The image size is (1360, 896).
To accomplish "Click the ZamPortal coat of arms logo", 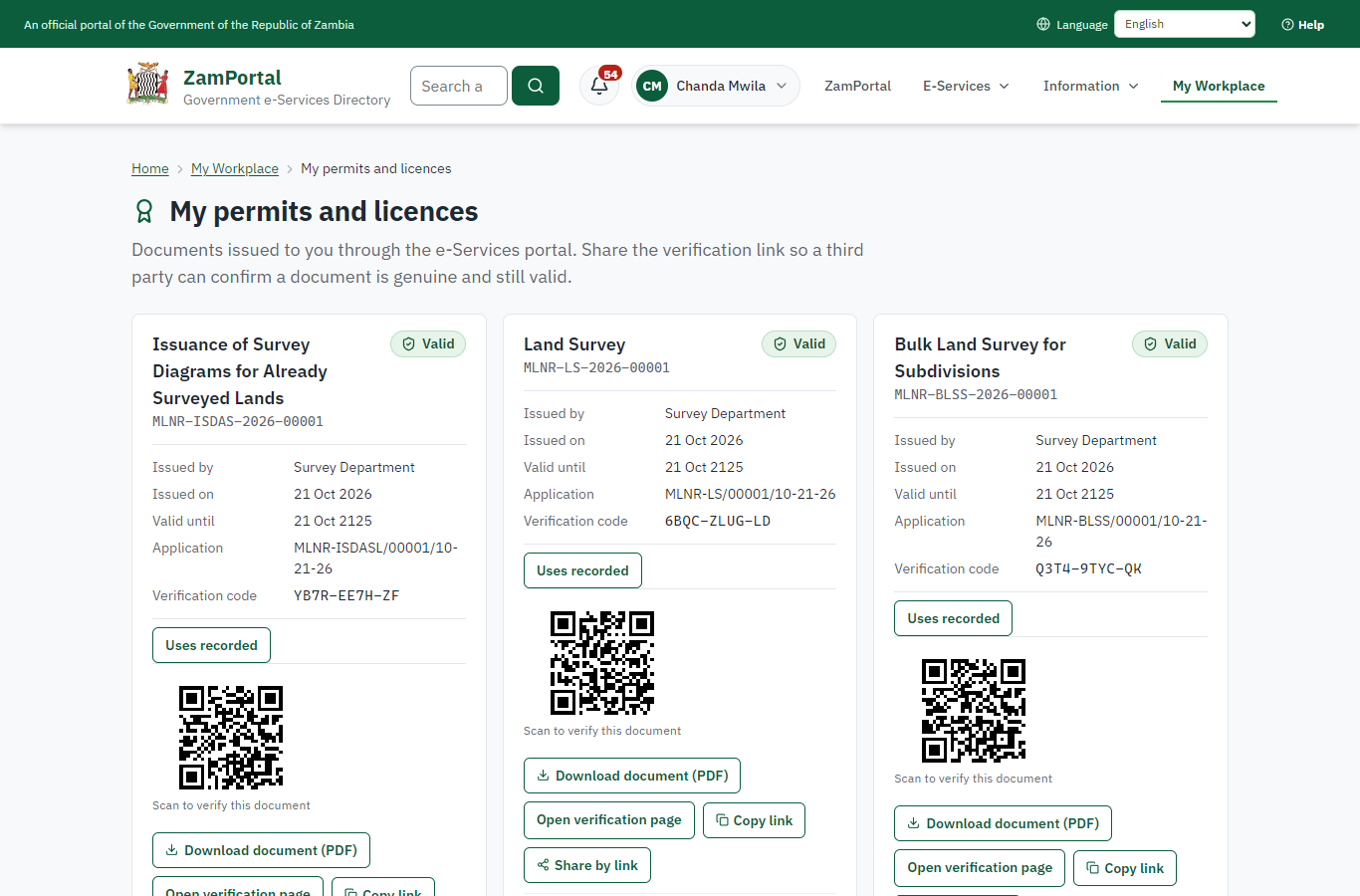I will [148, 85].
